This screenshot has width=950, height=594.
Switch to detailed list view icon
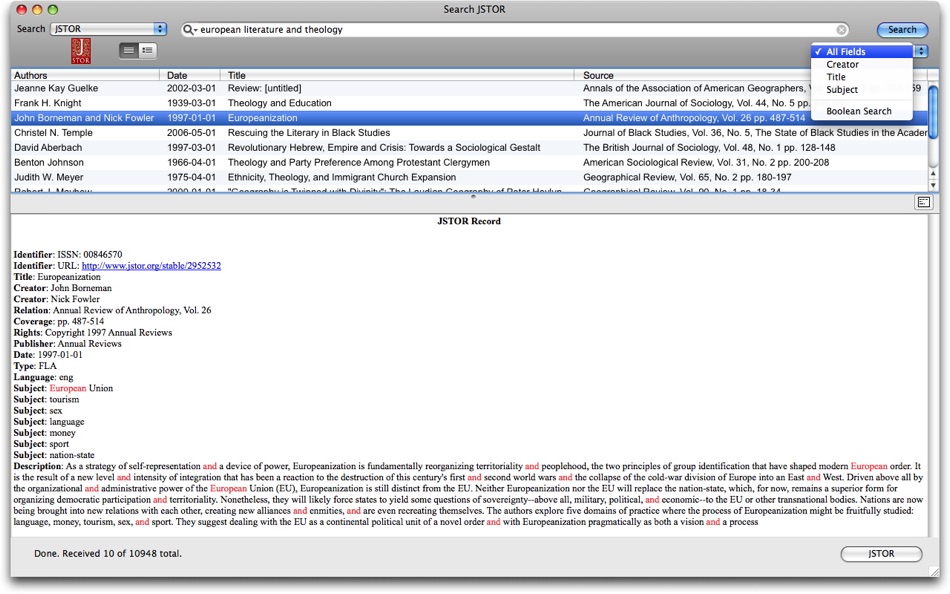(147, 50)
